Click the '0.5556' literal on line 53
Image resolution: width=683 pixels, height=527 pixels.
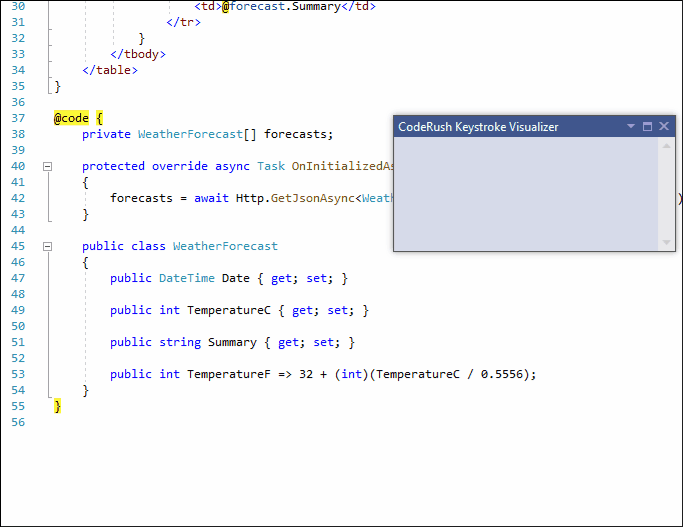click(502, 374)
